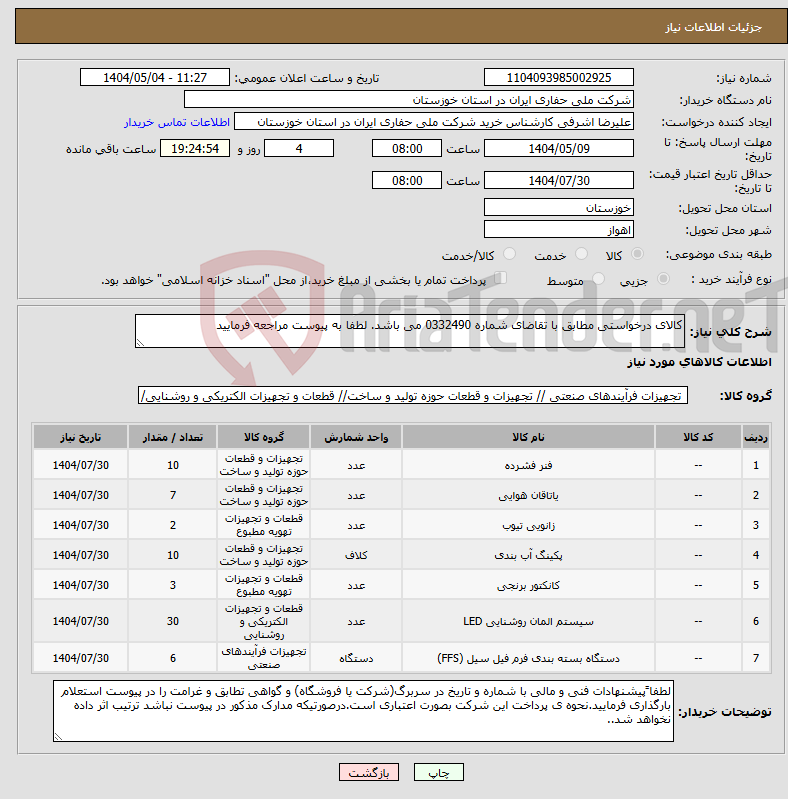This screenshot has width=788, height=799.
Task: Click the unit cell کلاف
Action: pyautogui.click(x=356, y=555)
